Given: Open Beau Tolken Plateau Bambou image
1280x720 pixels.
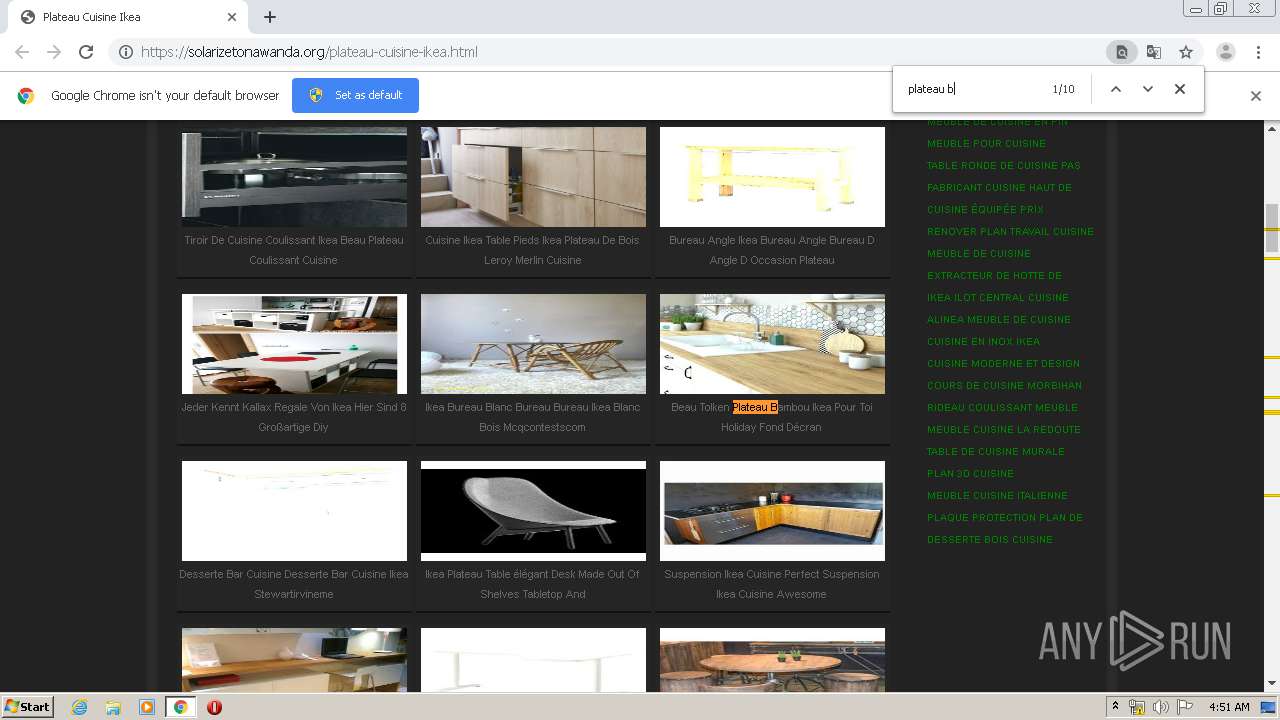Looking at the screenshot, I should click(x=772, y=344).
